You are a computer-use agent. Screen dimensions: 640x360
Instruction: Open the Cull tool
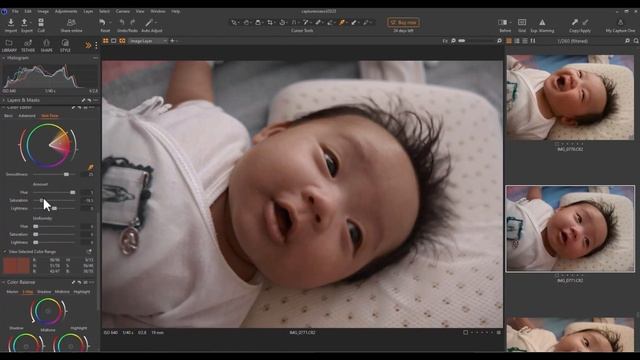[41, 22]
